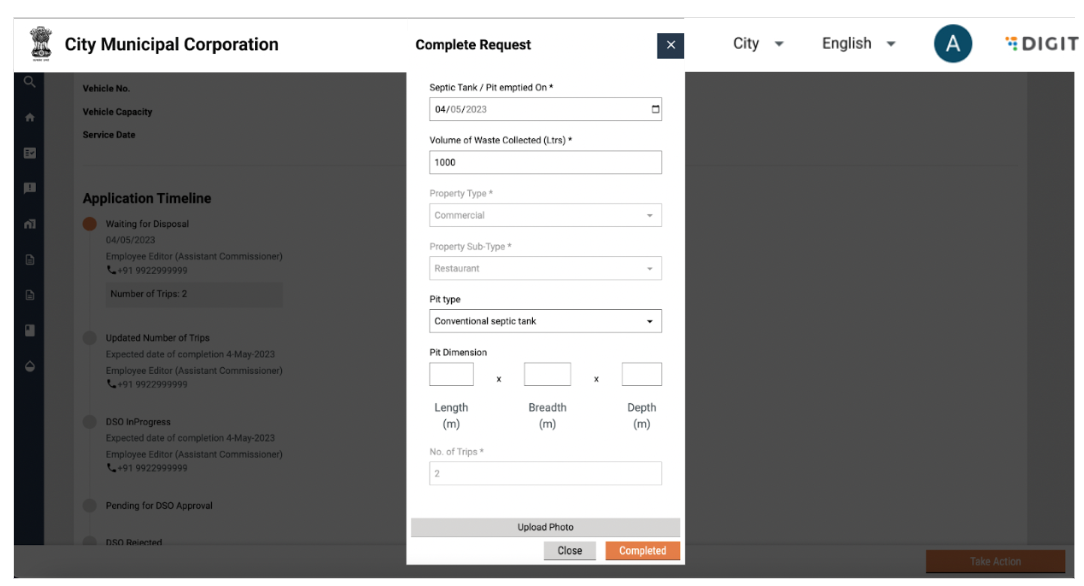Open the Property Type dropdown
The image size is (1084, 586).
coord(545,215)
